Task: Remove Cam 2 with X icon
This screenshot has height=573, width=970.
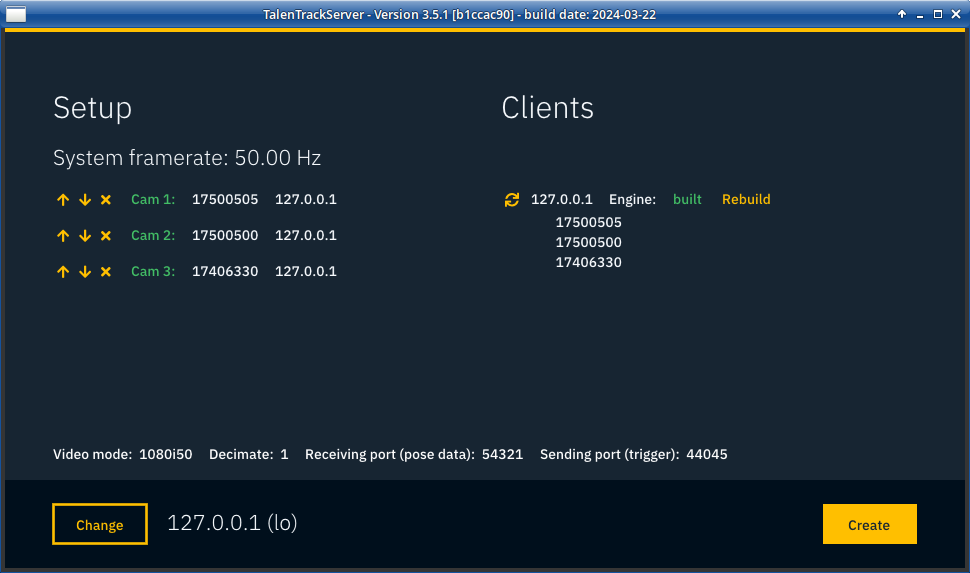Action: pyautogui.click(x=105, y=236)
